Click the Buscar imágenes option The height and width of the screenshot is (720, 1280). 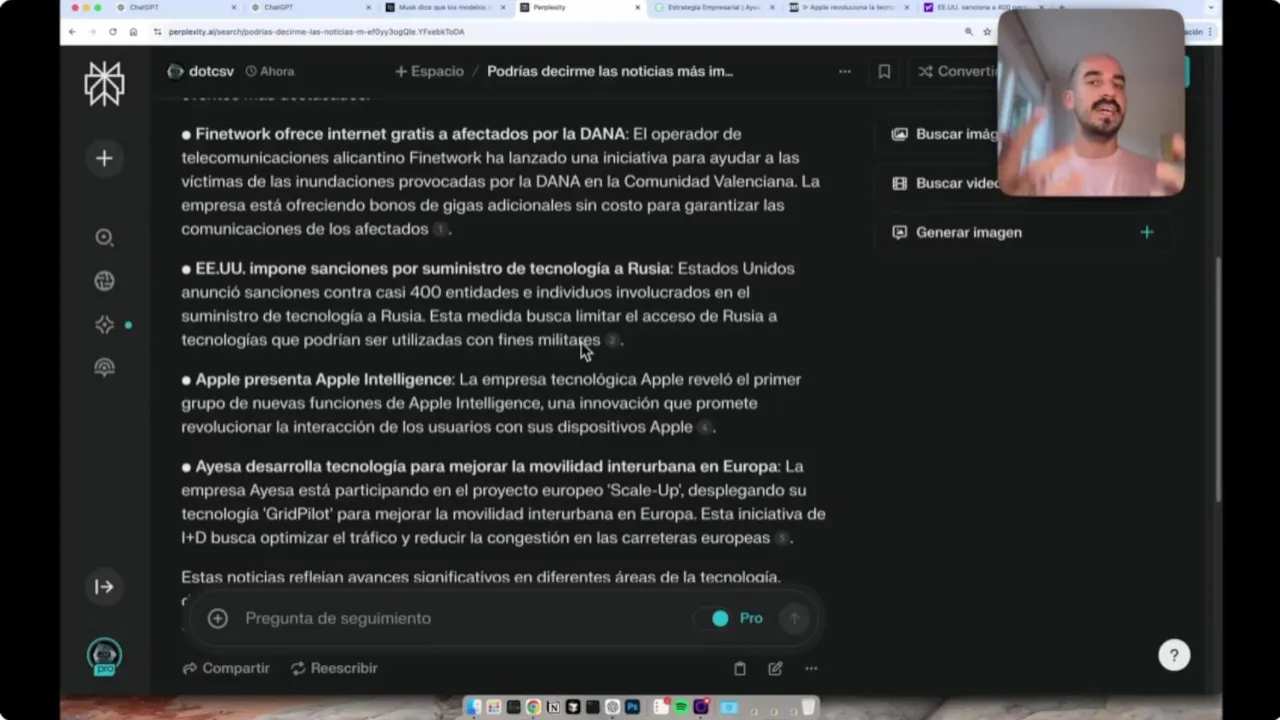pos(944,134)
